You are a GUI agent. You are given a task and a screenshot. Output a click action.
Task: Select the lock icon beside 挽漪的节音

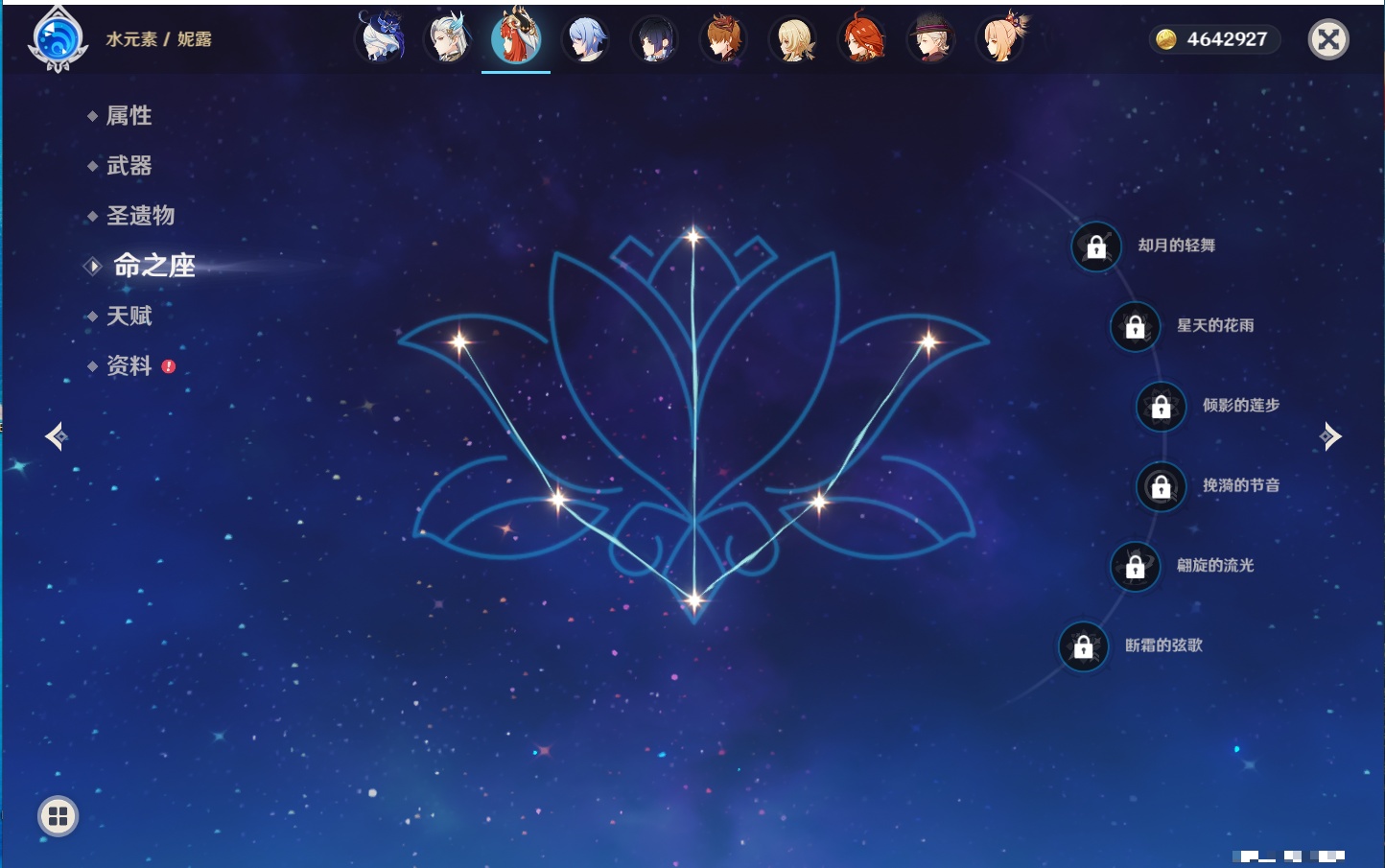coord(1162,486)
